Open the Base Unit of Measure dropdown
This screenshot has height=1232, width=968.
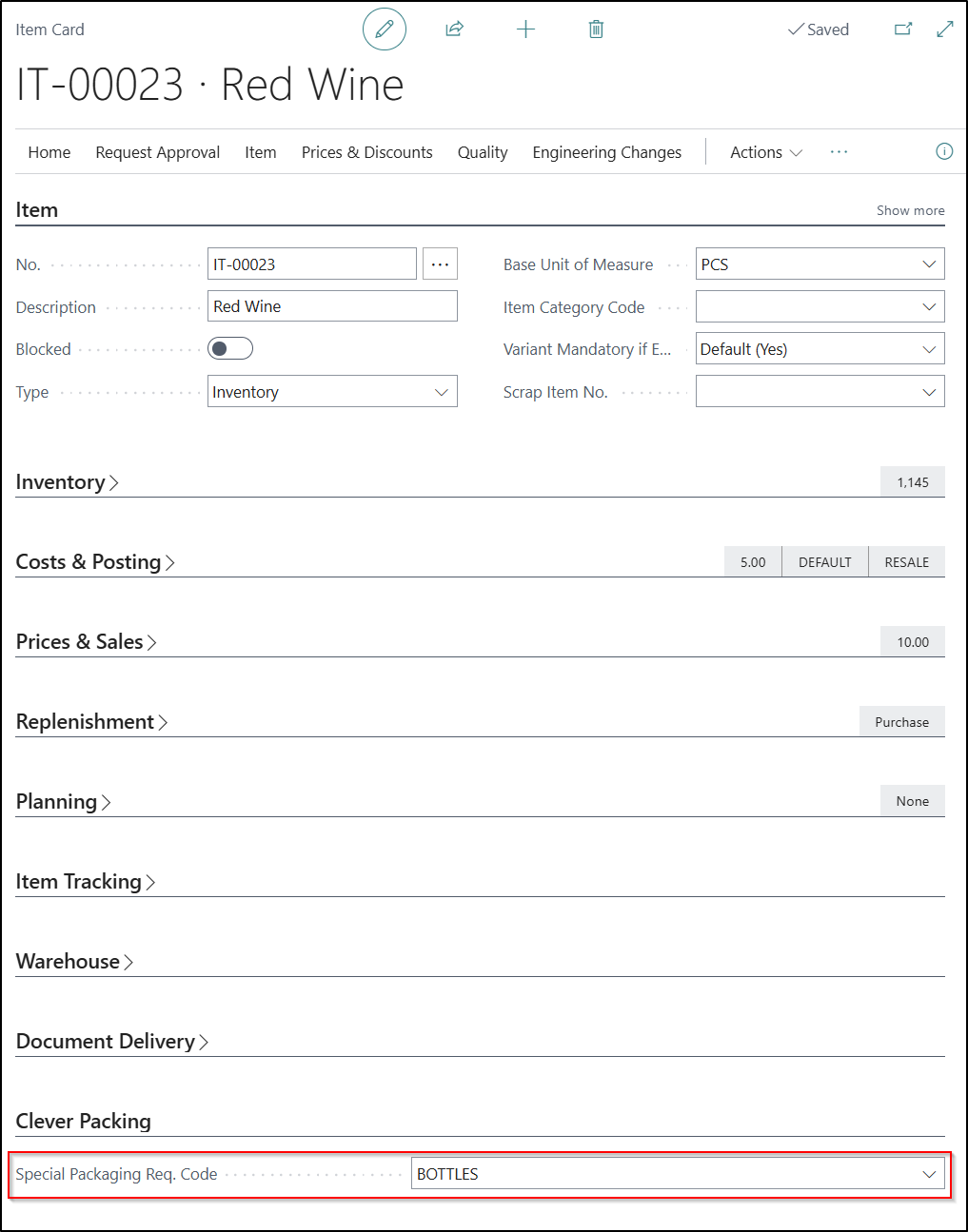click(x=928, y=264)
